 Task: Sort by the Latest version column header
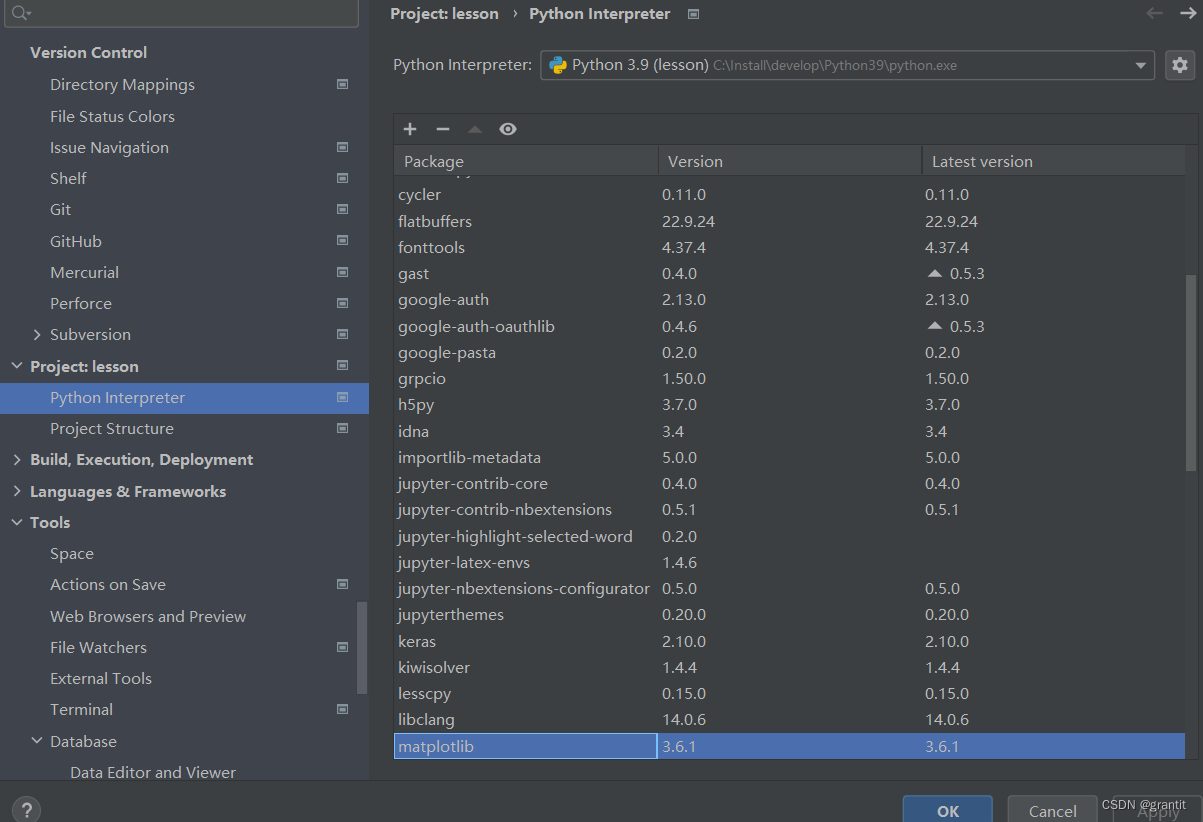click(x=1053, y=161)
